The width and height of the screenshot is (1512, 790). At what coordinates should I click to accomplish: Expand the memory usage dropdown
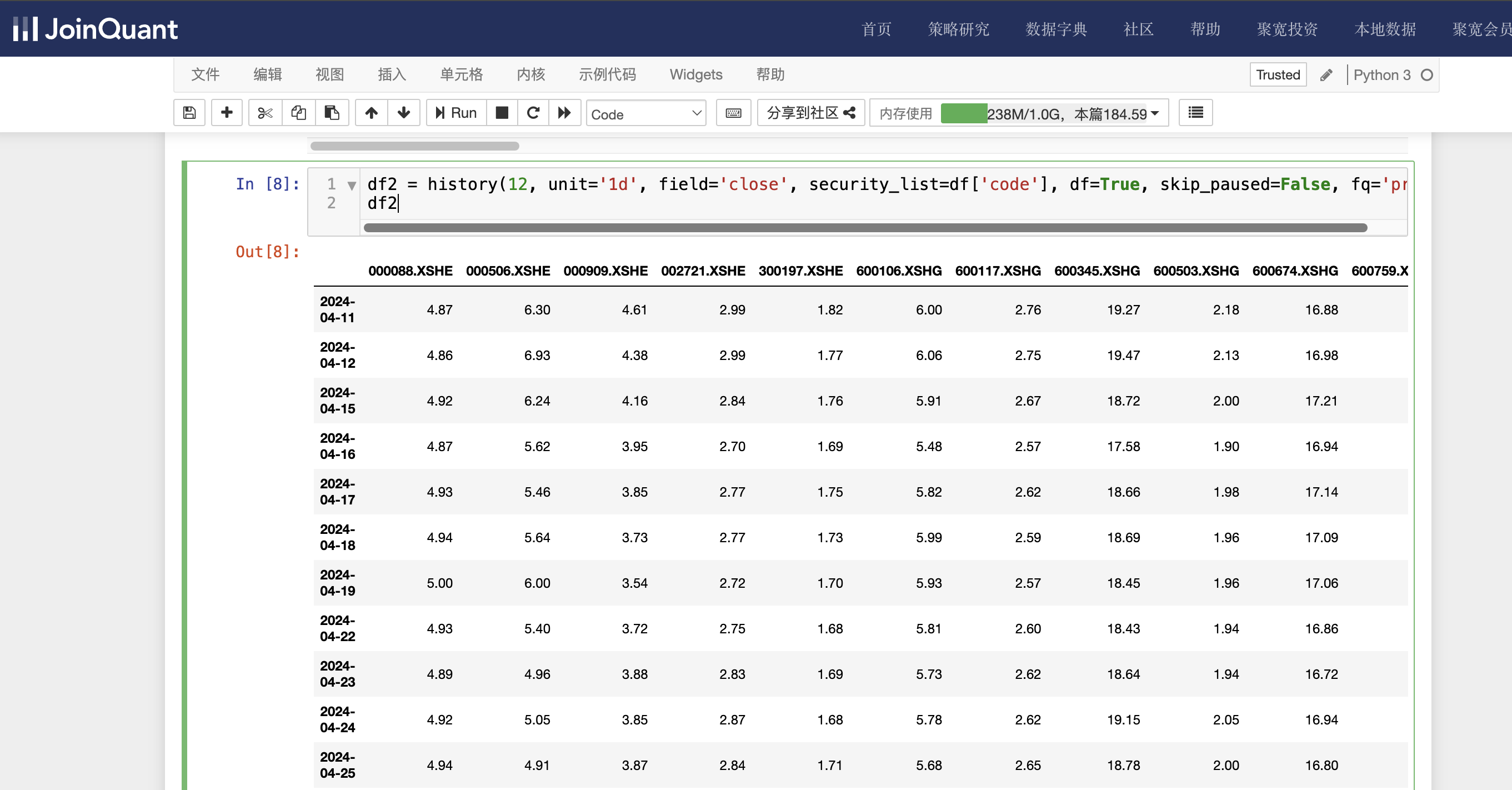tap(1154, 113)
